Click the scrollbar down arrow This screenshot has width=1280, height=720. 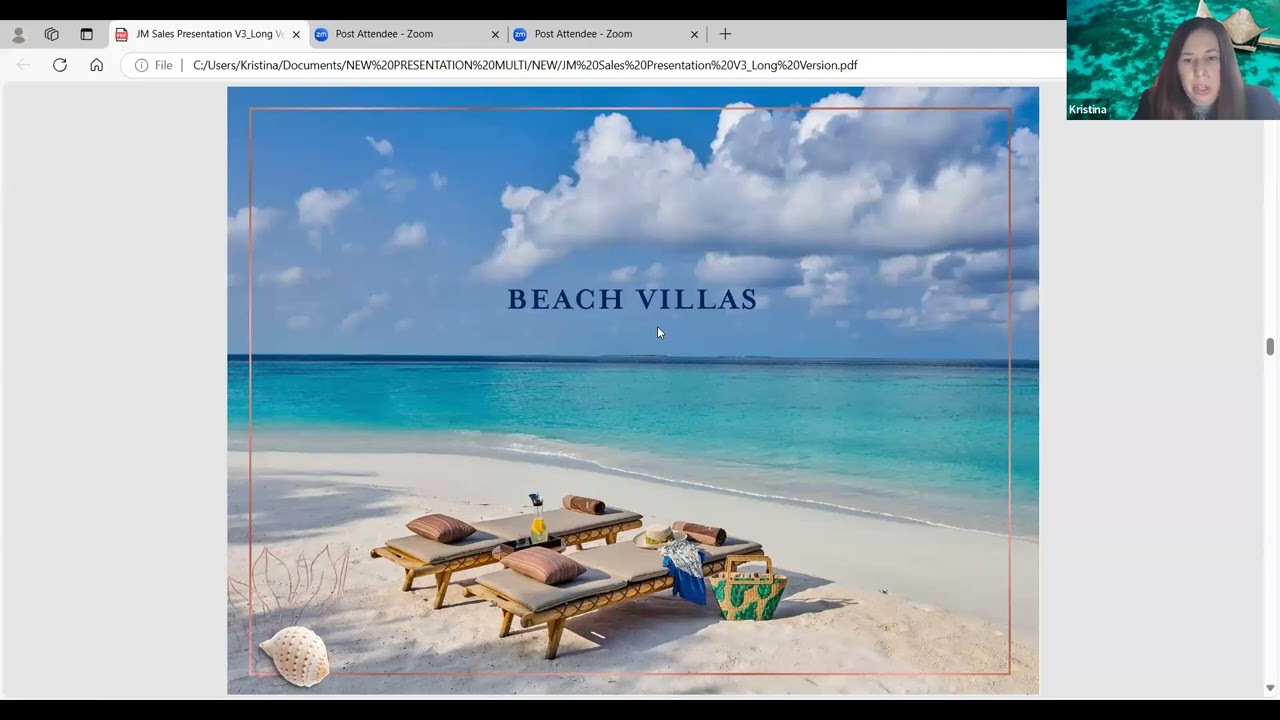pos(1270,688)
